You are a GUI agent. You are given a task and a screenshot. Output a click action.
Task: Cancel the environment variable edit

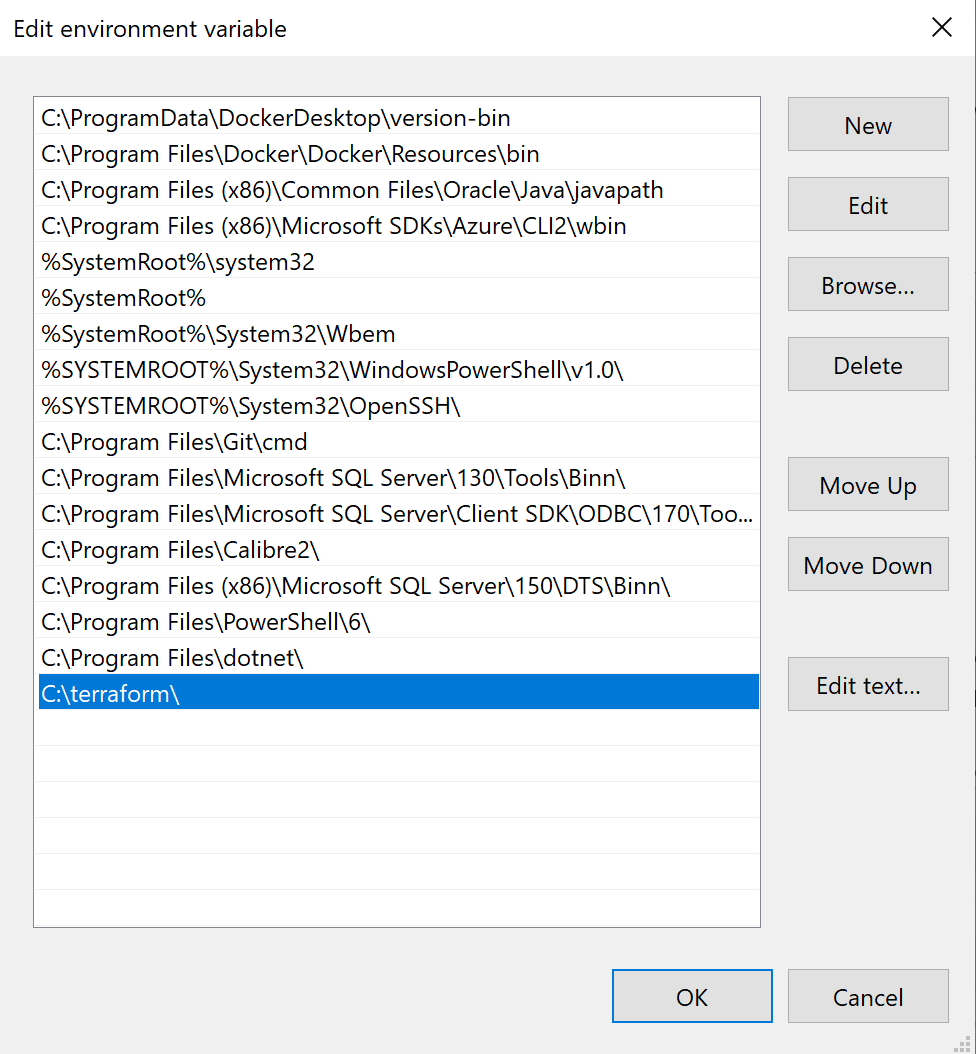point(867,996)
